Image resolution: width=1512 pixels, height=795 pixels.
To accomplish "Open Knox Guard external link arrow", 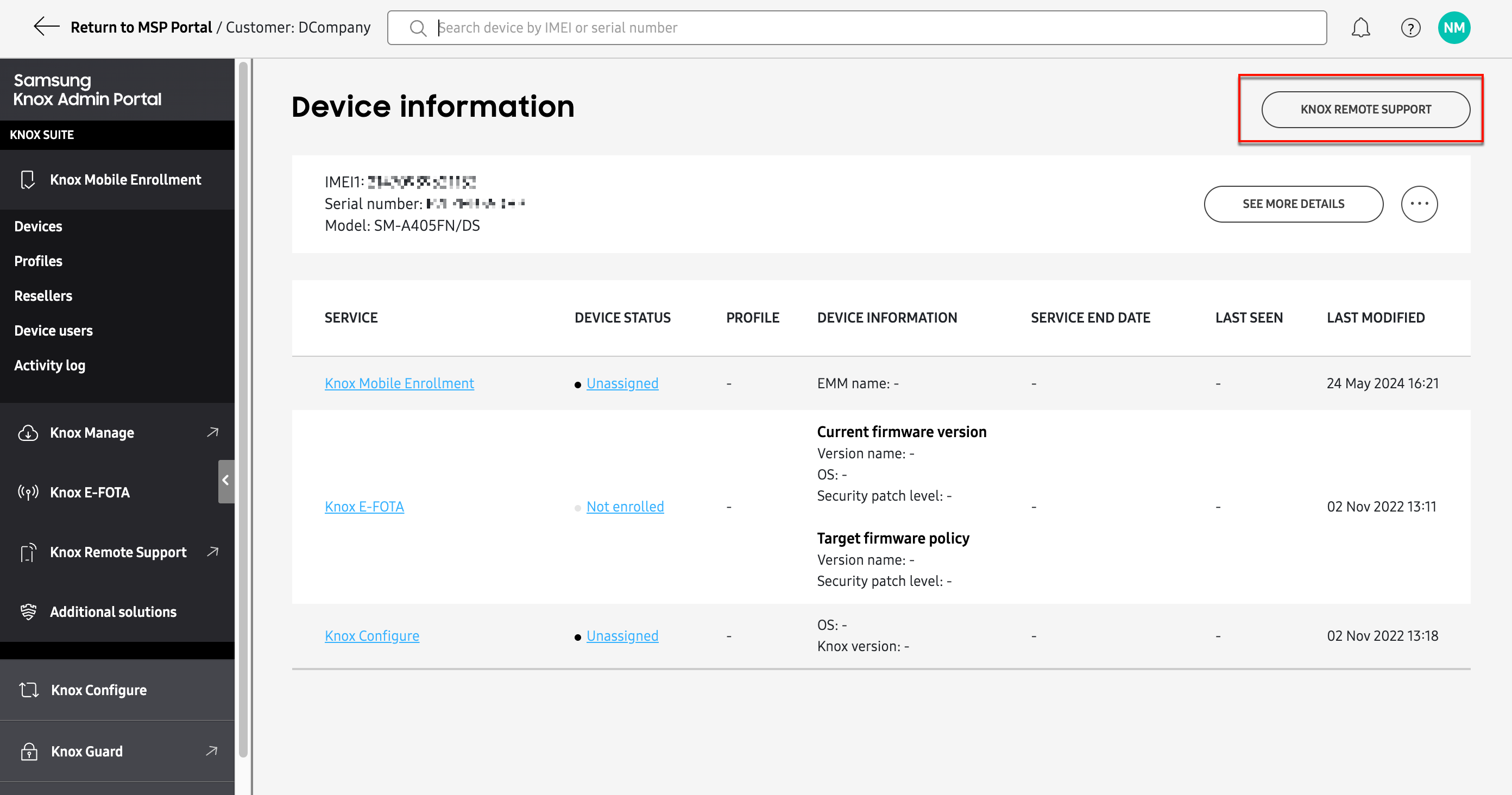I will point(212,750).
